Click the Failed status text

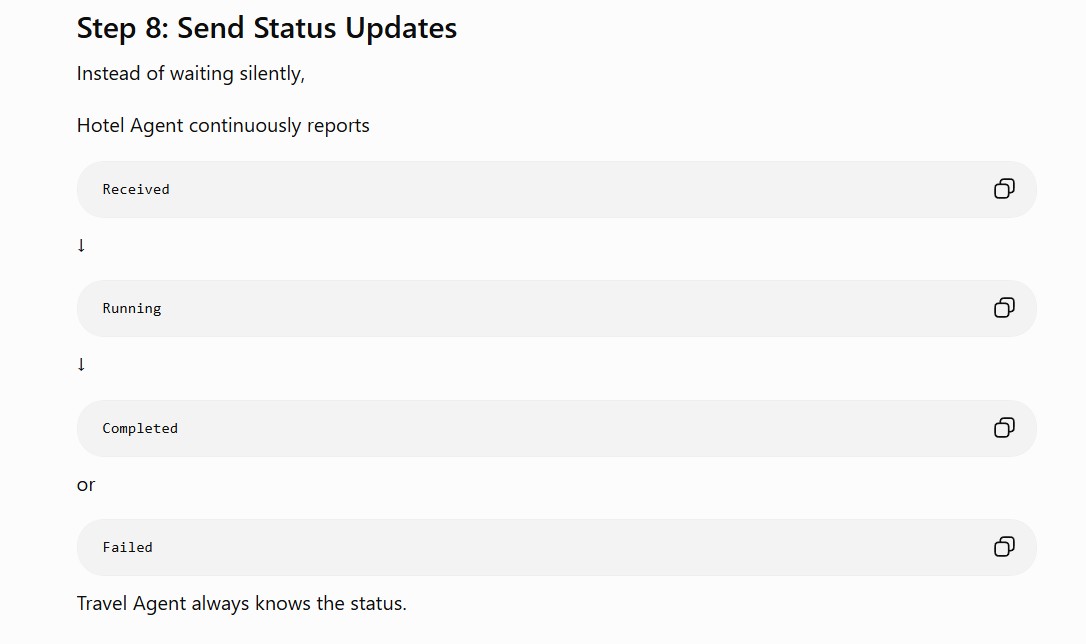[x=127, y=547]
